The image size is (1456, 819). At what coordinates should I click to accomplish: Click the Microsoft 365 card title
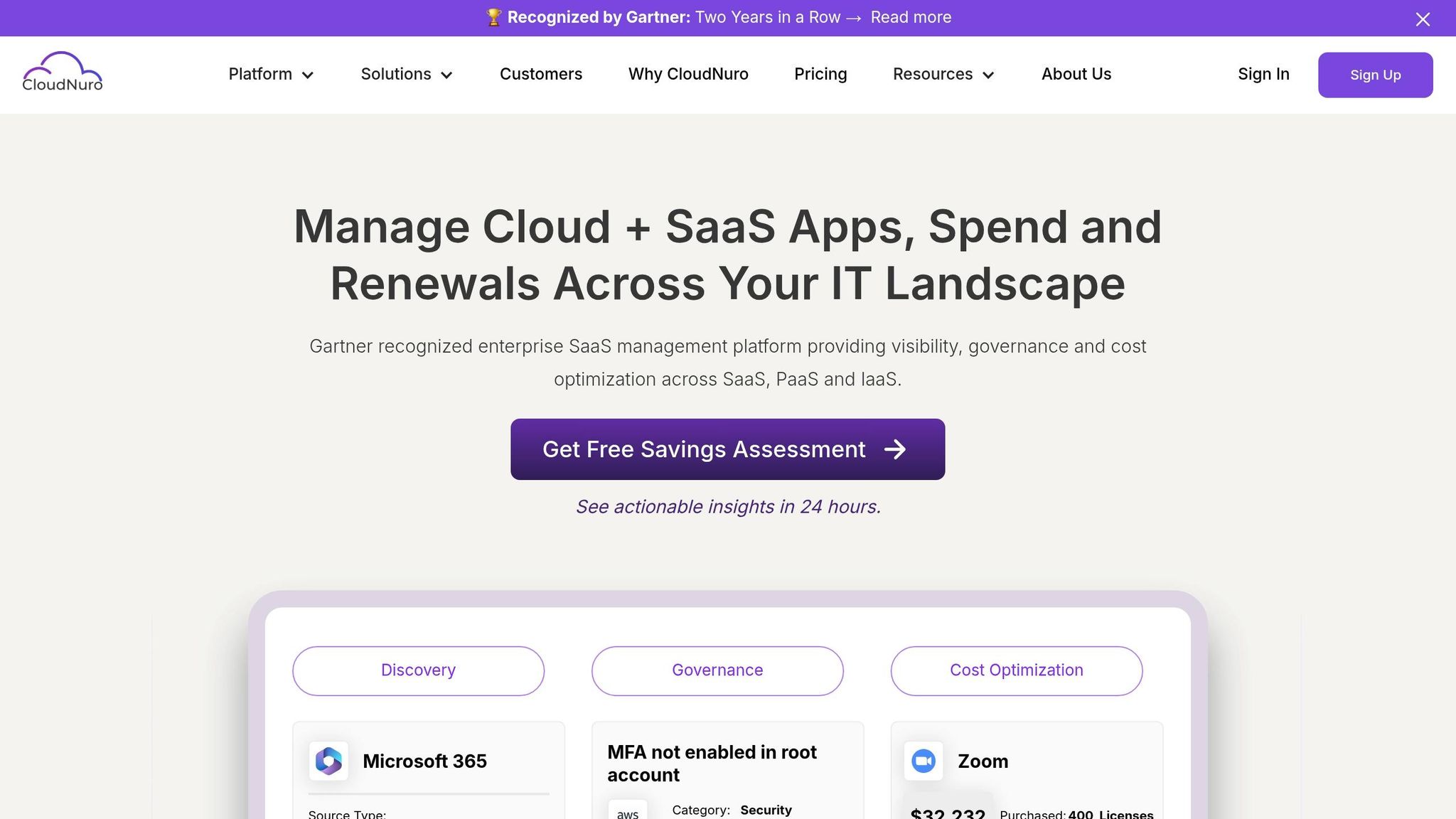tap(424, 761)
